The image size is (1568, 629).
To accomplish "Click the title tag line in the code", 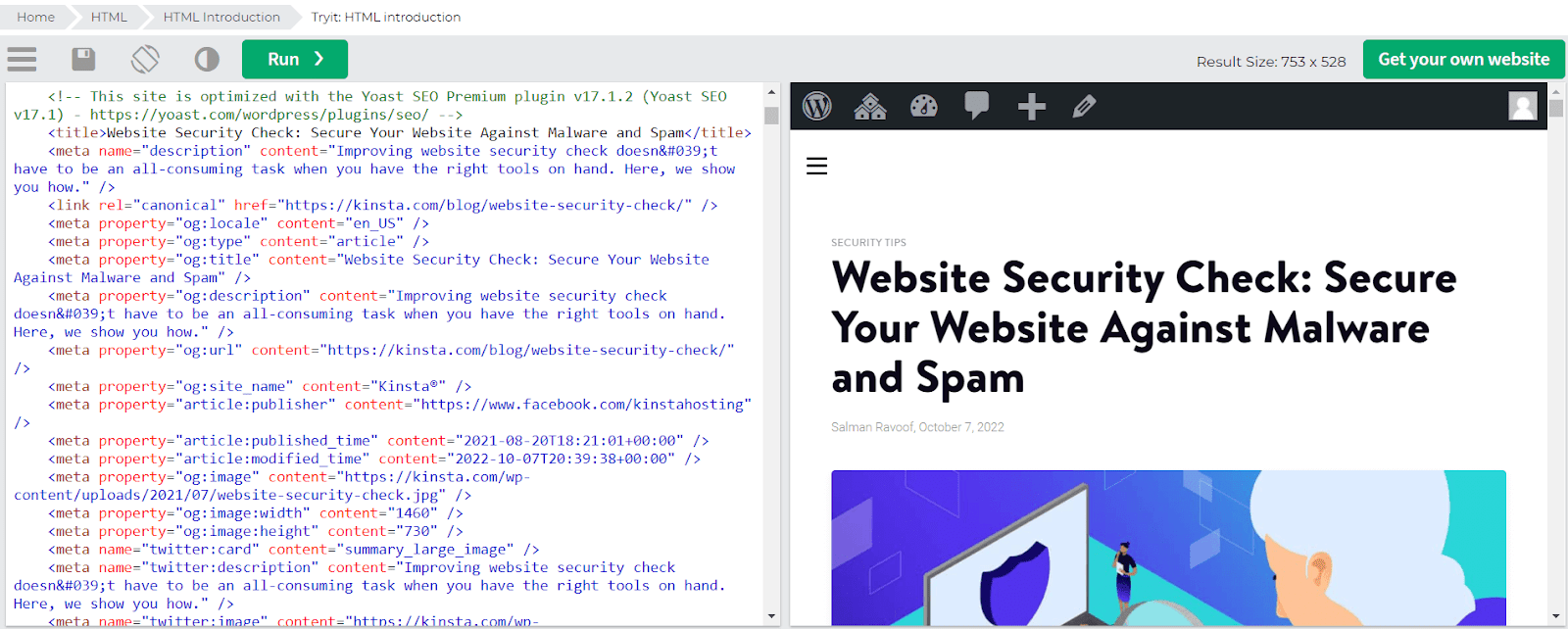I will pos(400,132).
